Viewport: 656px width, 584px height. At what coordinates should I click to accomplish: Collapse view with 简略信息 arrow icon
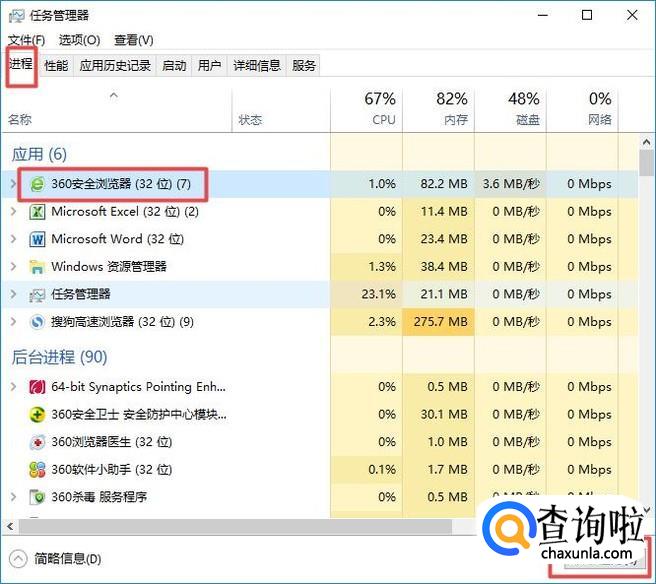click(x=18, y=559)
